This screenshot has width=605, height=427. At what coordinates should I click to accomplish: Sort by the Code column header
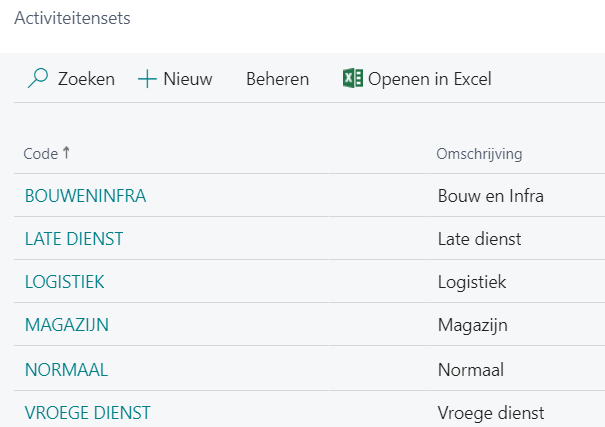click(41, 154)
